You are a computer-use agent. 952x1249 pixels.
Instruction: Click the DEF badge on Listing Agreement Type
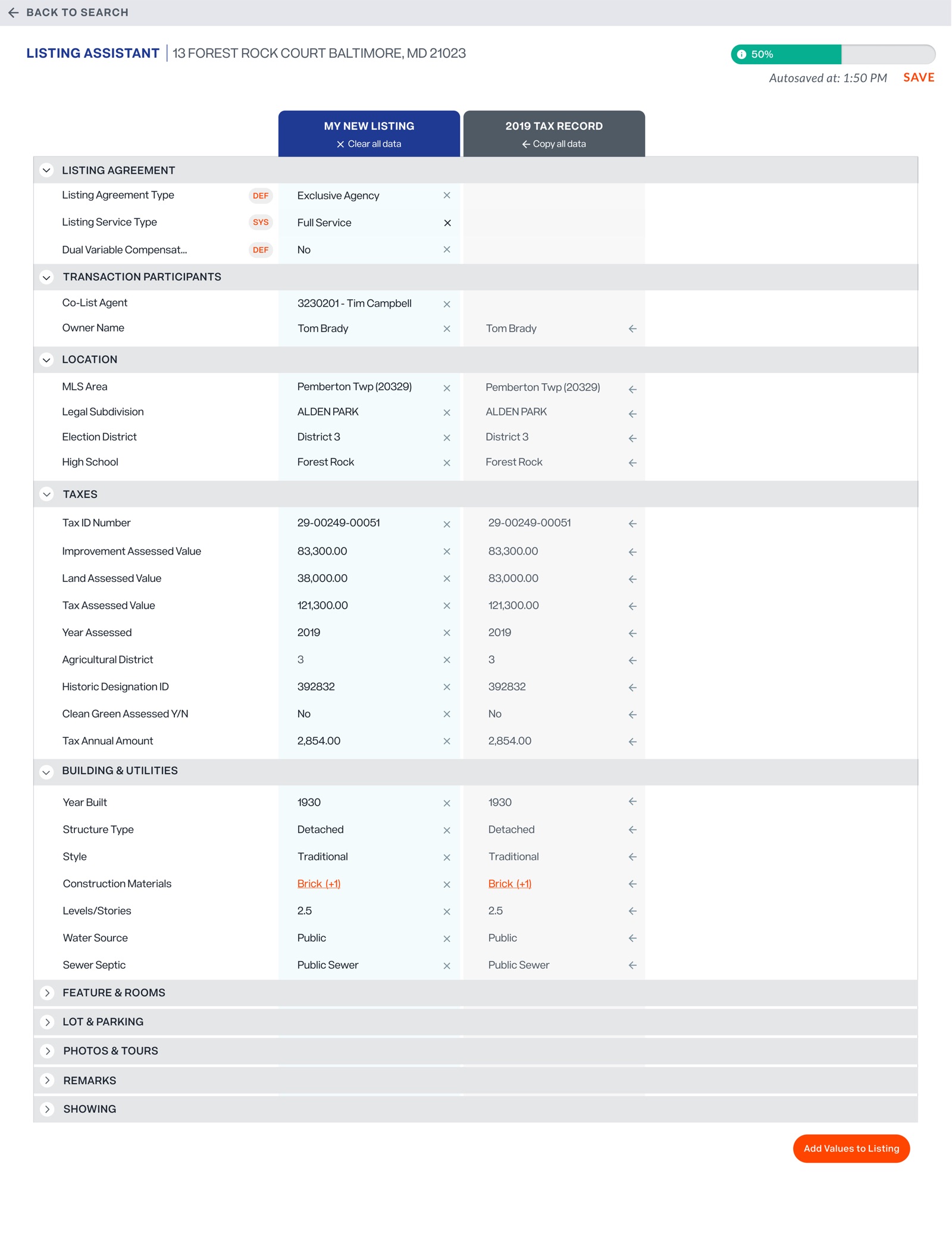point(260,195)
